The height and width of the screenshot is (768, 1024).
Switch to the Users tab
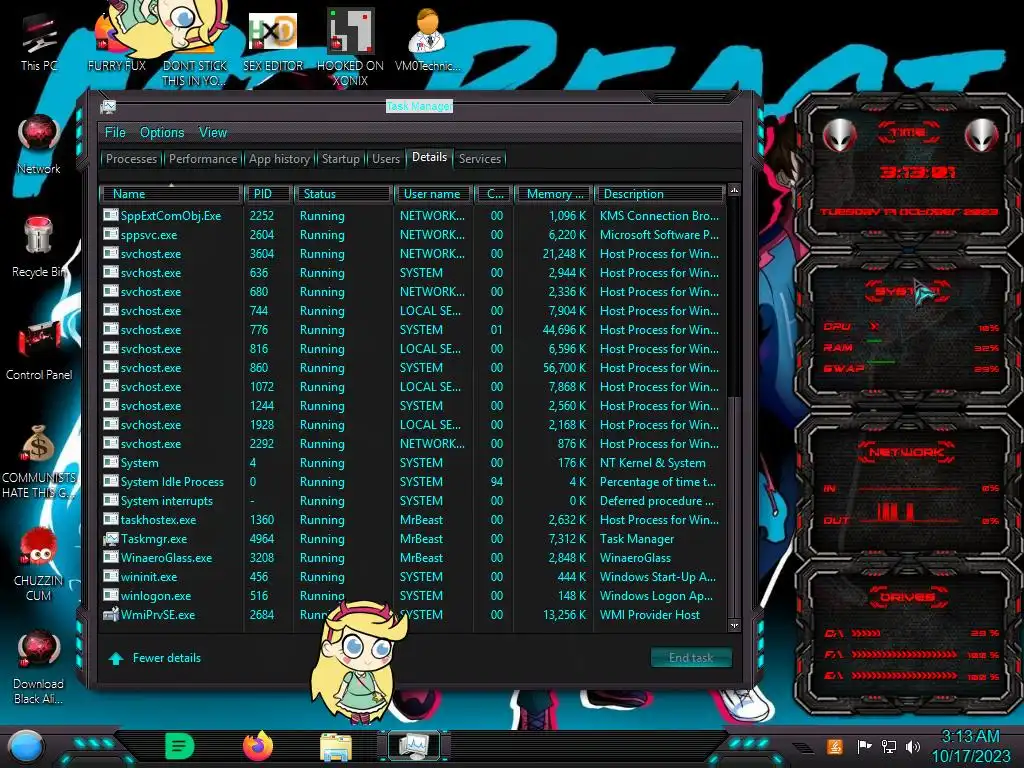[x=385, y=159]
